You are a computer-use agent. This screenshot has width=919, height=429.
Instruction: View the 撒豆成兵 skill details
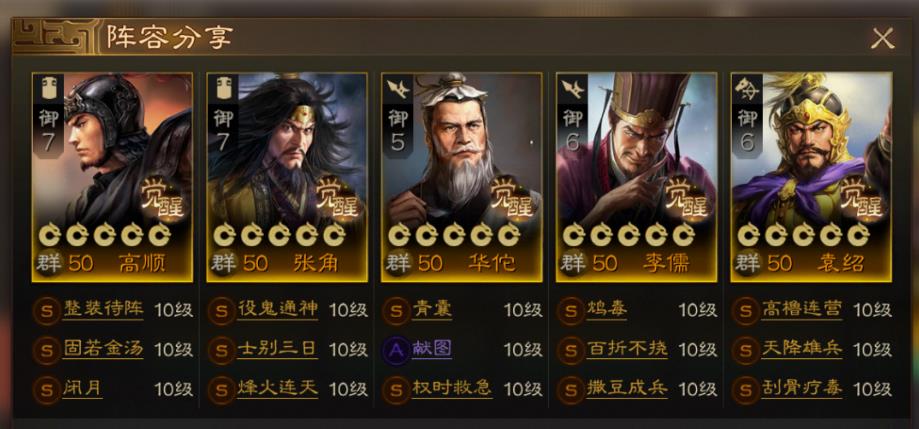[x=627, y=388]
